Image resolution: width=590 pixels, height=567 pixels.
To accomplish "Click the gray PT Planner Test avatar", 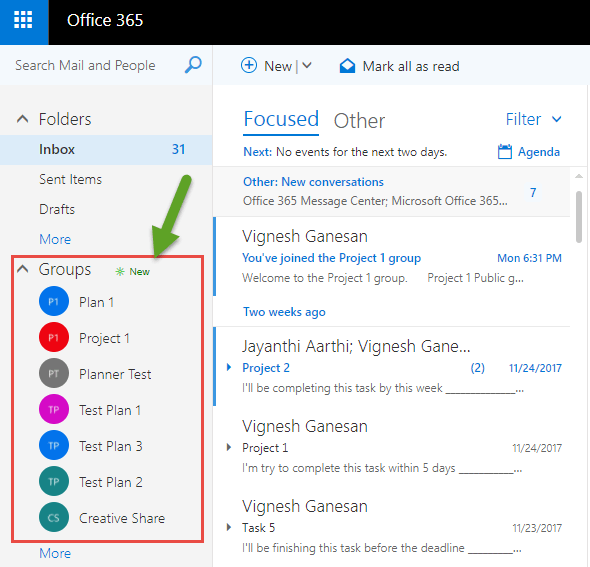I will coord(54,373).
